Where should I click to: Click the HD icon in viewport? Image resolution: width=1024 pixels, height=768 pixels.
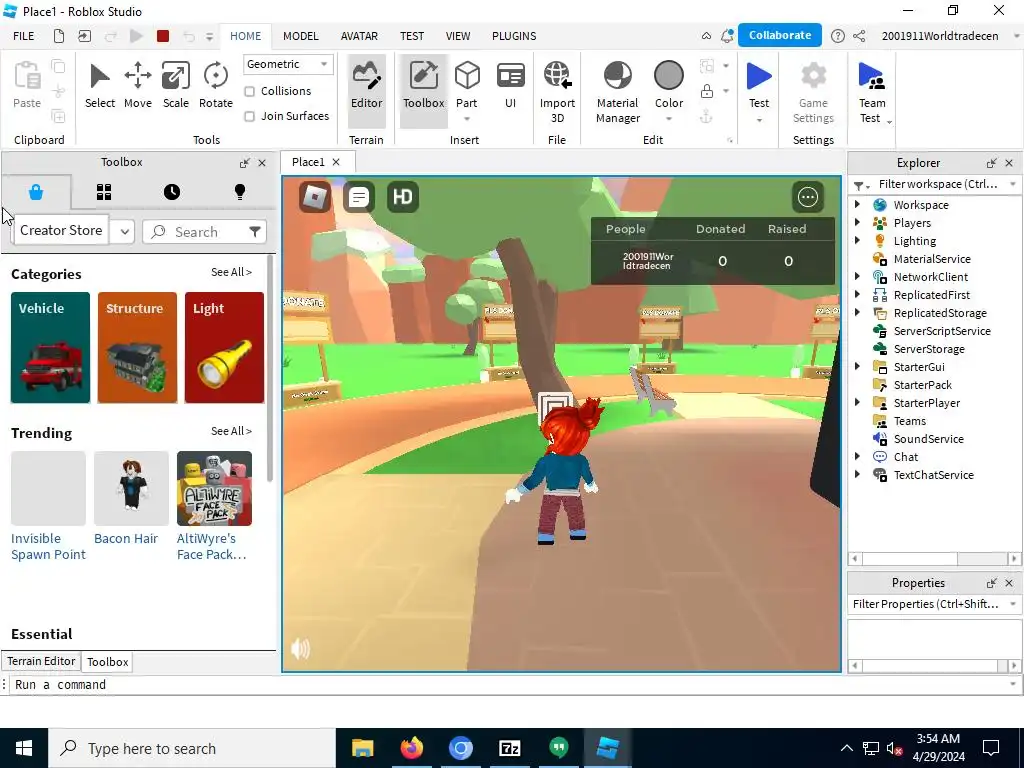pos(402,197)
